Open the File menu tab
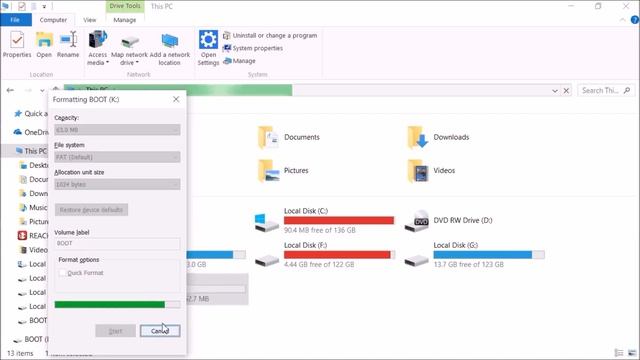 (x=15, y=20)
